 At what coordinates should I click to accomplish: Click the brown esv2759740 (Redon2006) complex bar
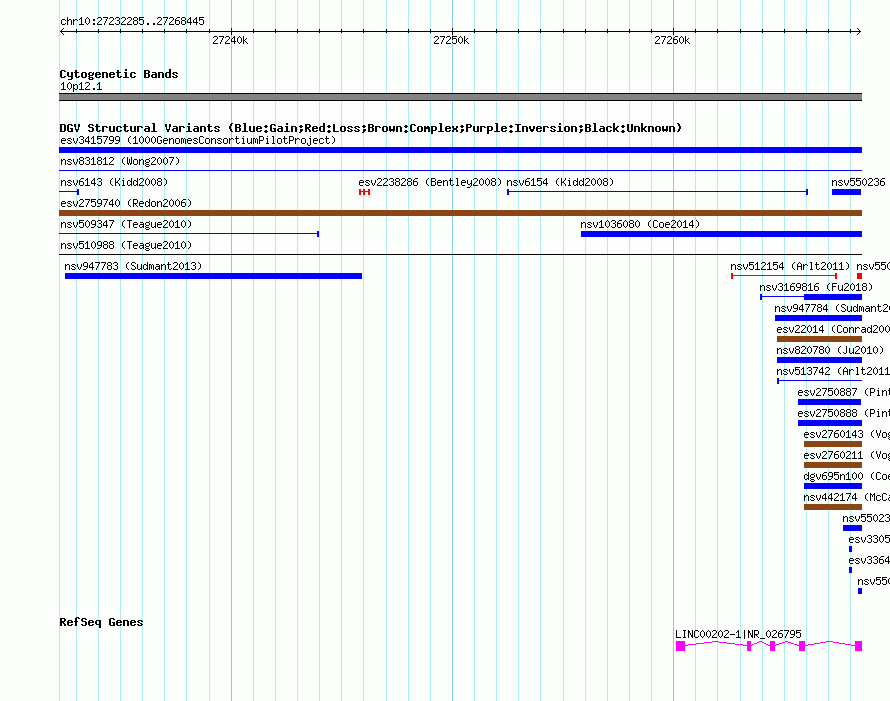coord(460,213)
